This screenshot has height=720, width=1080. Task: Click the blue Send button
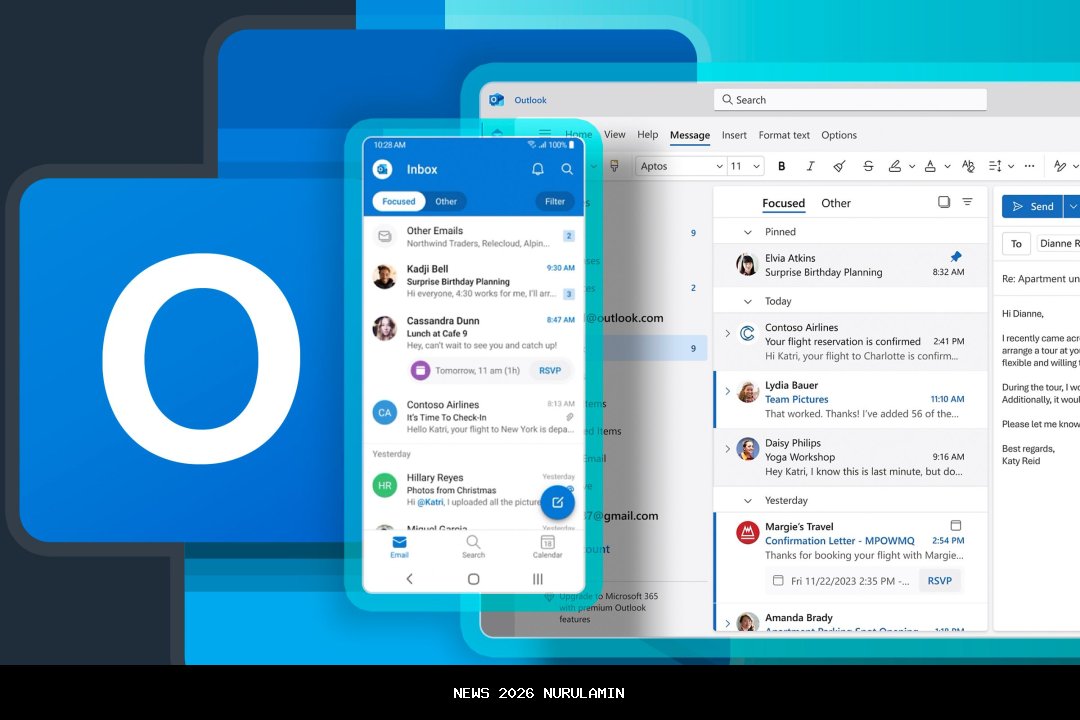1033,206
